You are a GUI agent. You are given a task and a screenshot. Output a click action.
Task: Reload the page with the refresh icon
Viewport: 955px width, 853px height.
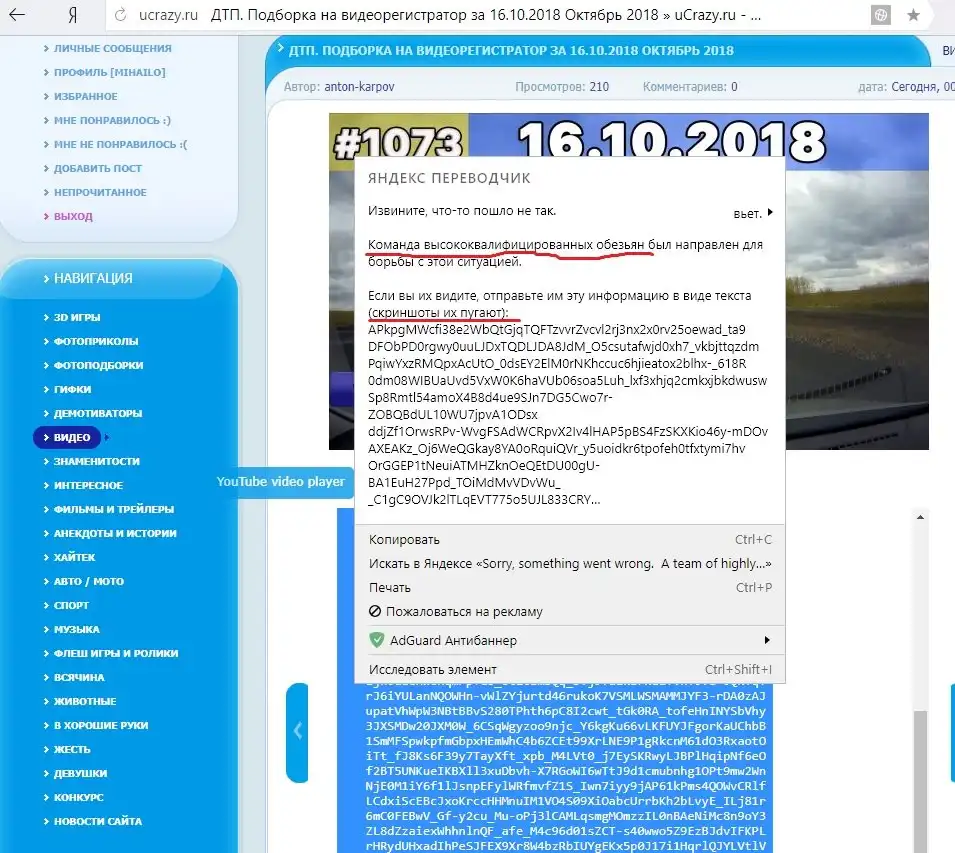pyautogui.click(x=121, y=15)
